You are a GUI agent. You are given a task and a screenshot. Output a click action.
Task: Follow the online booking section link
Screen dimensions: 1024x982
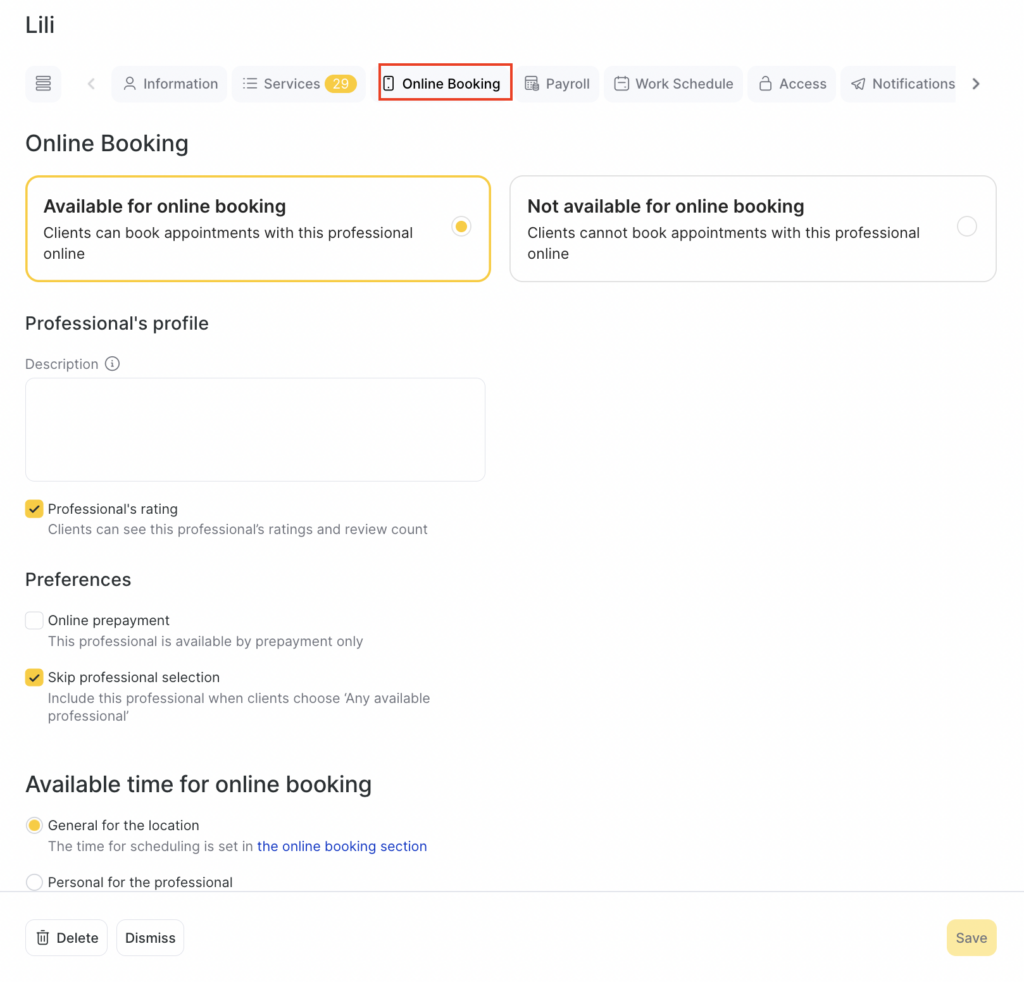coord(342,846)
